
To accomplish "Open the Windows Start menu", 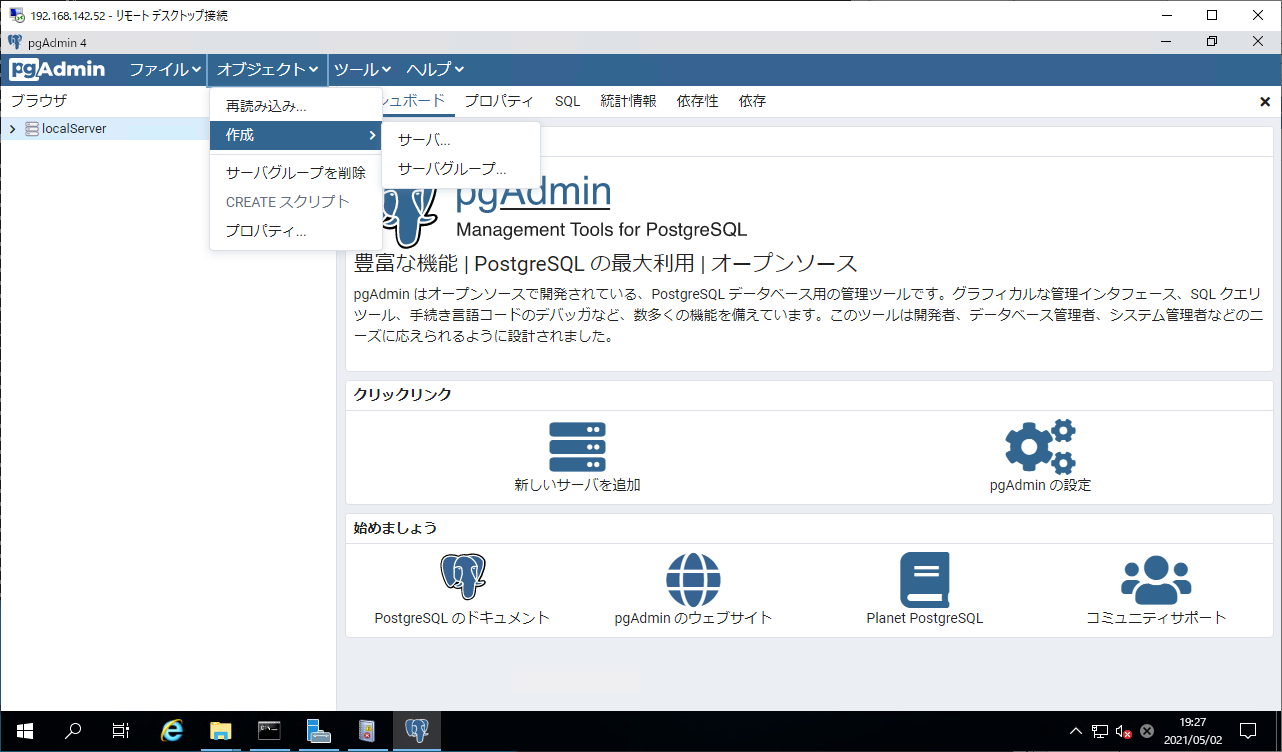I will pos(24,730).
